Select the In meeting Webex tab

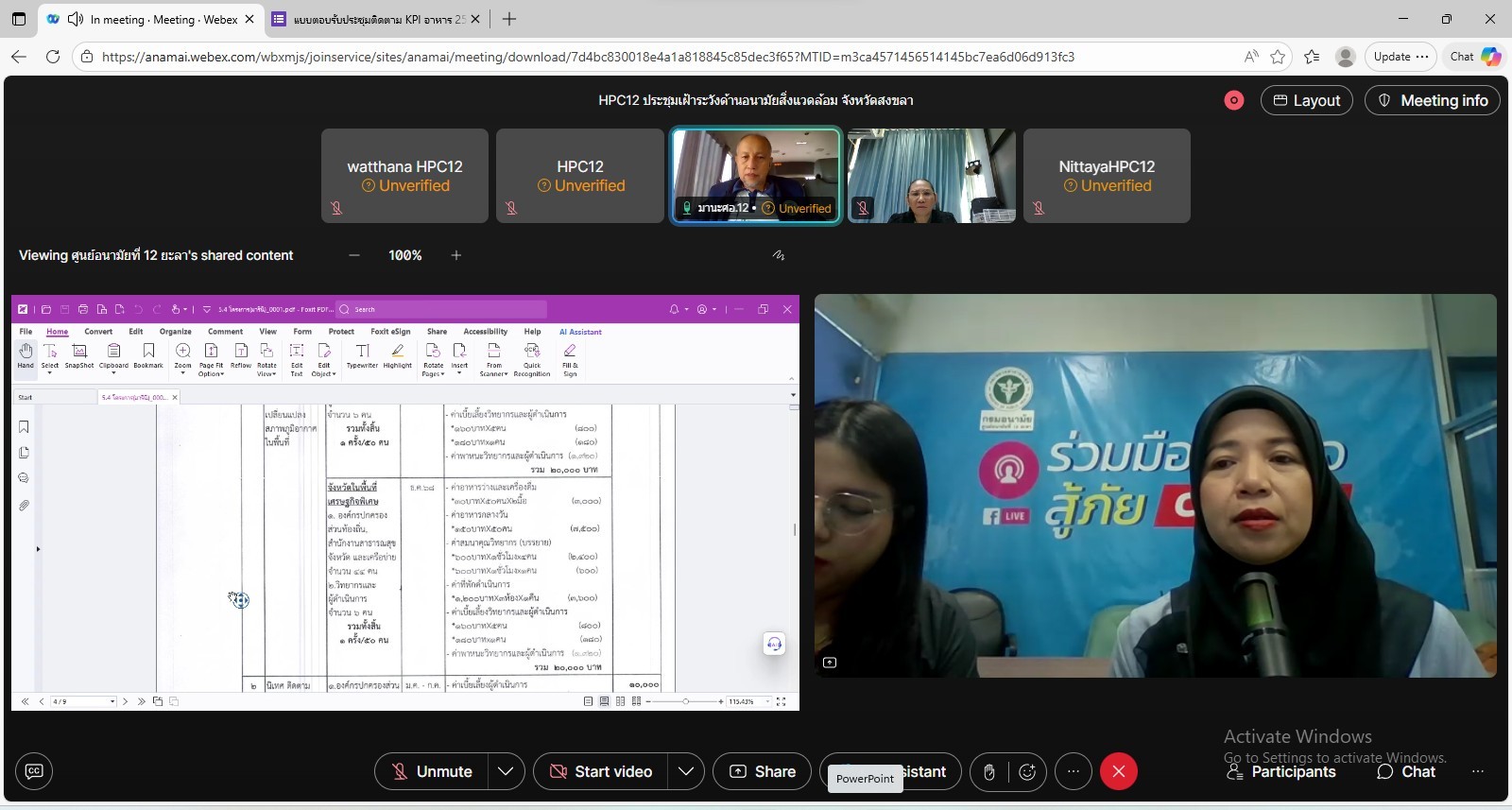[x=151, y=19]
